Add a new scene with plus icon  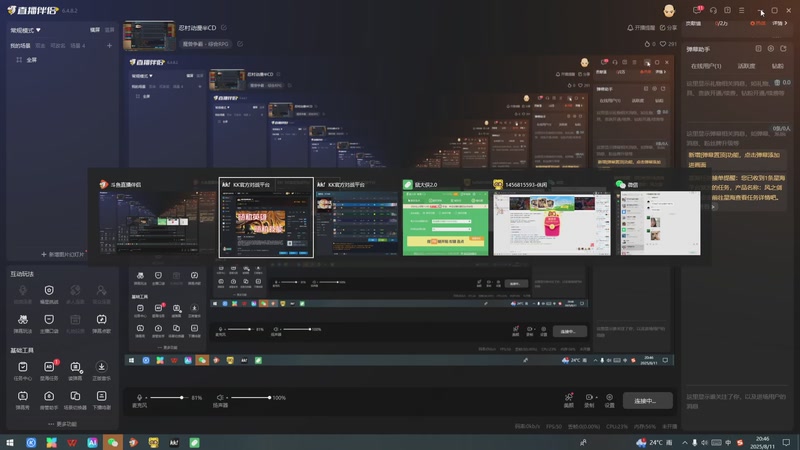pyautogui.click(x=109, y=45)
